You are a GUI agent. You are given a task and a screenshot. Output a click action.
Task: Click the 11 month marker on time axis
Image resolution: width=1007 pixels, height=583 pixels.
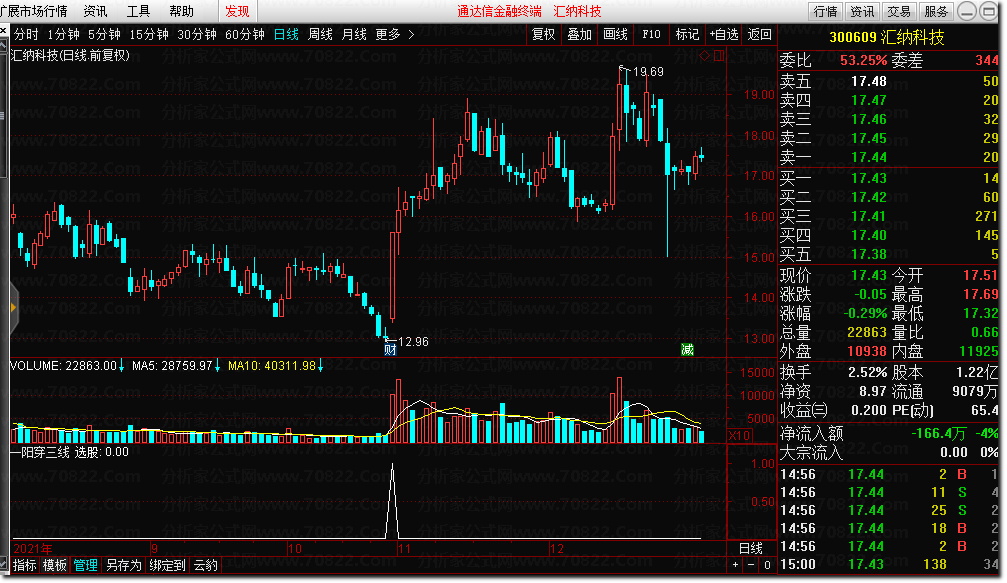pos(404,549)
